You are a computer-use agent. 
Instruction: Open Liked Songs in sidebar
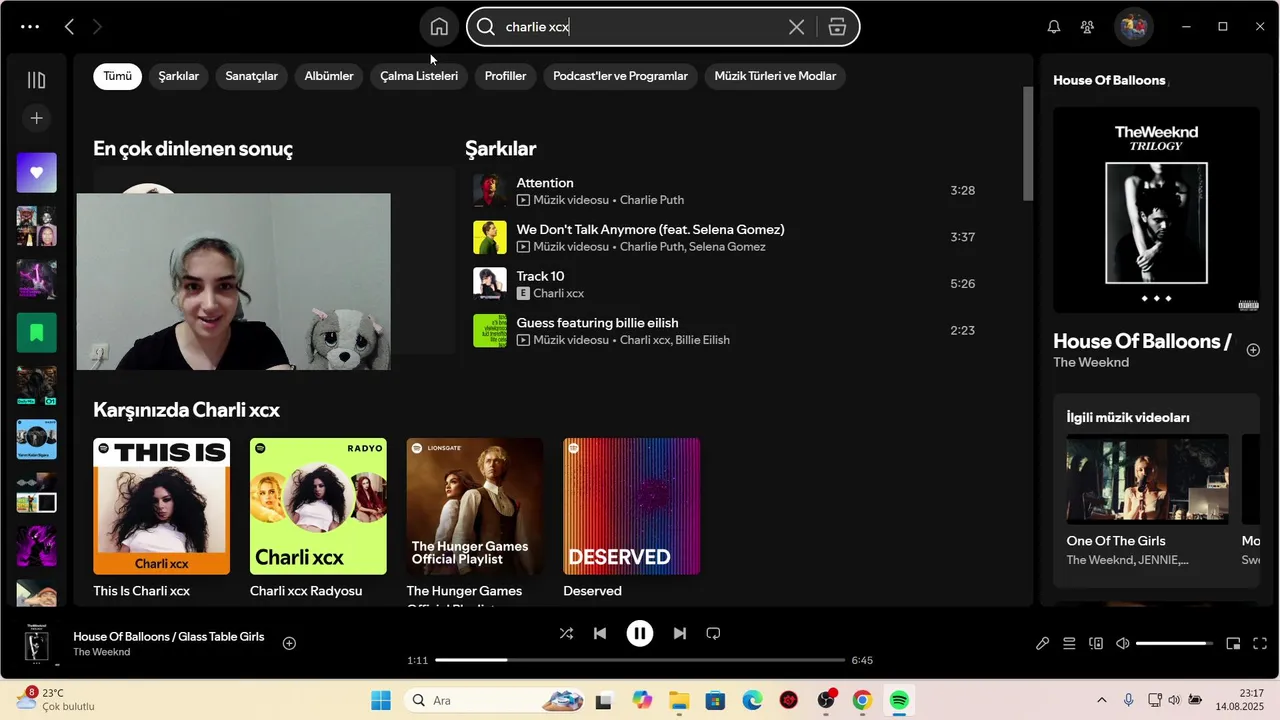(x=36, y=173)
